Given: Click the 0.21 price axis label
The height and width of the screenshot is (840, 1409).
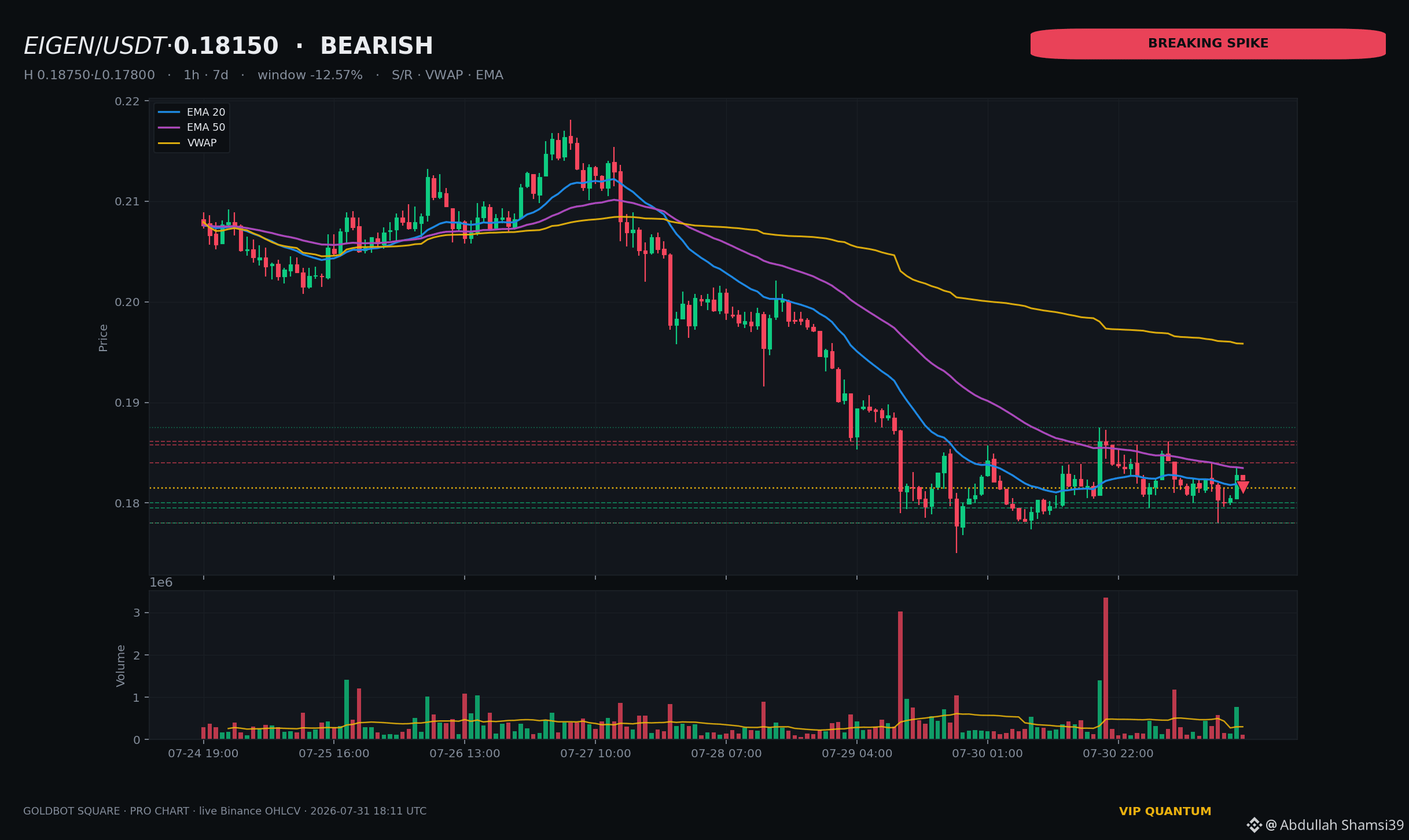Looking at the screenshot, I should click(x=127, y=202).
